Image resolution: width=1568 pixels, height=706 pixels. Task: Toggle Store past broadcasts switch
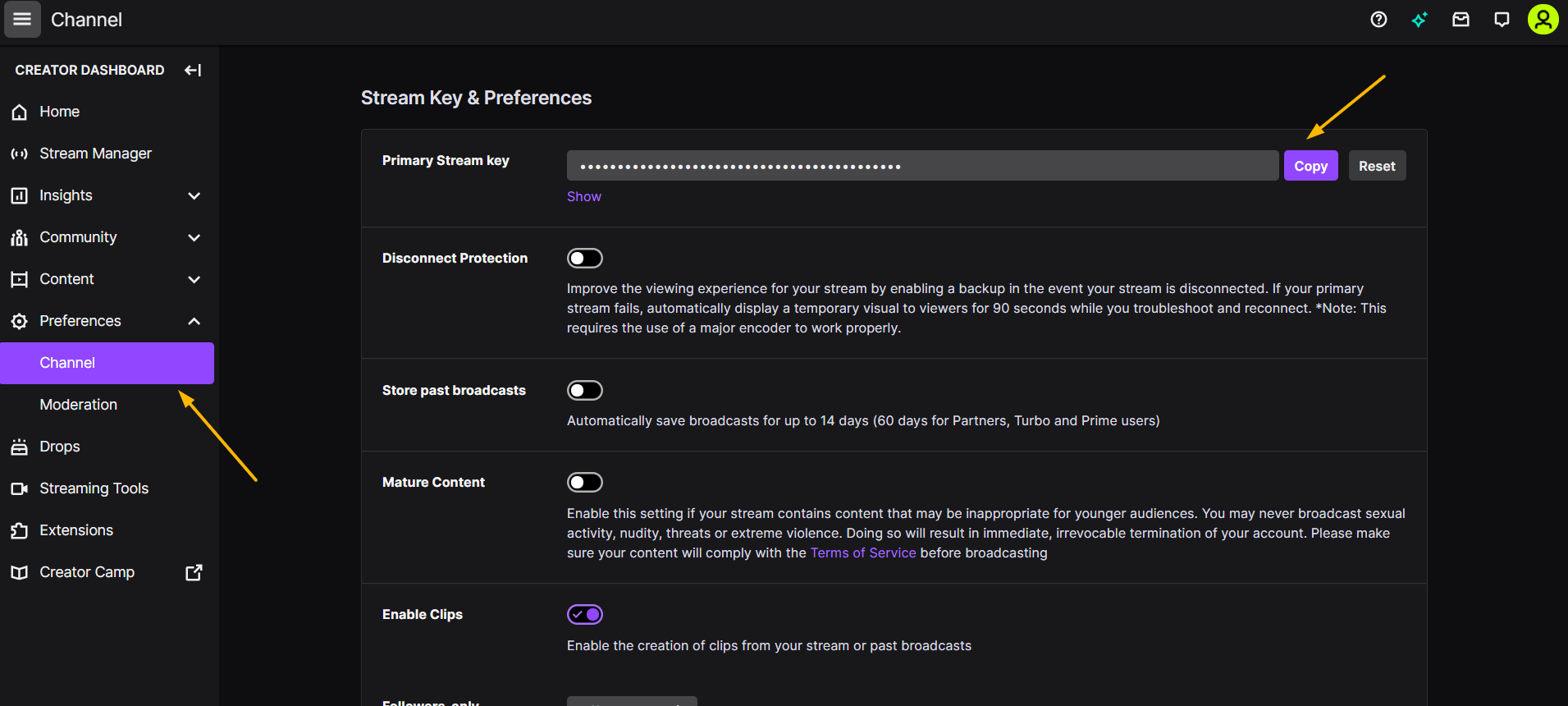(x=585, y=390)
